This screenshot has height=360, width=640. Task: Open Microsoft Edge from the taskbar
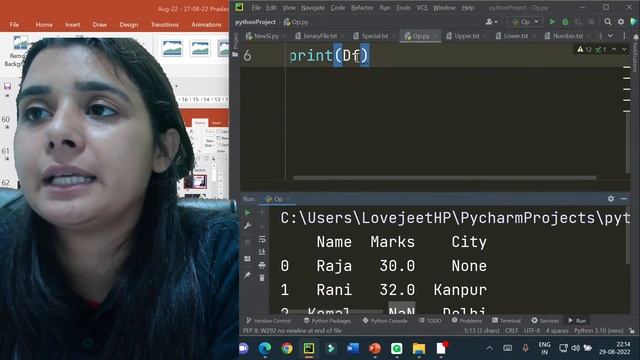(x=265, y=348)
